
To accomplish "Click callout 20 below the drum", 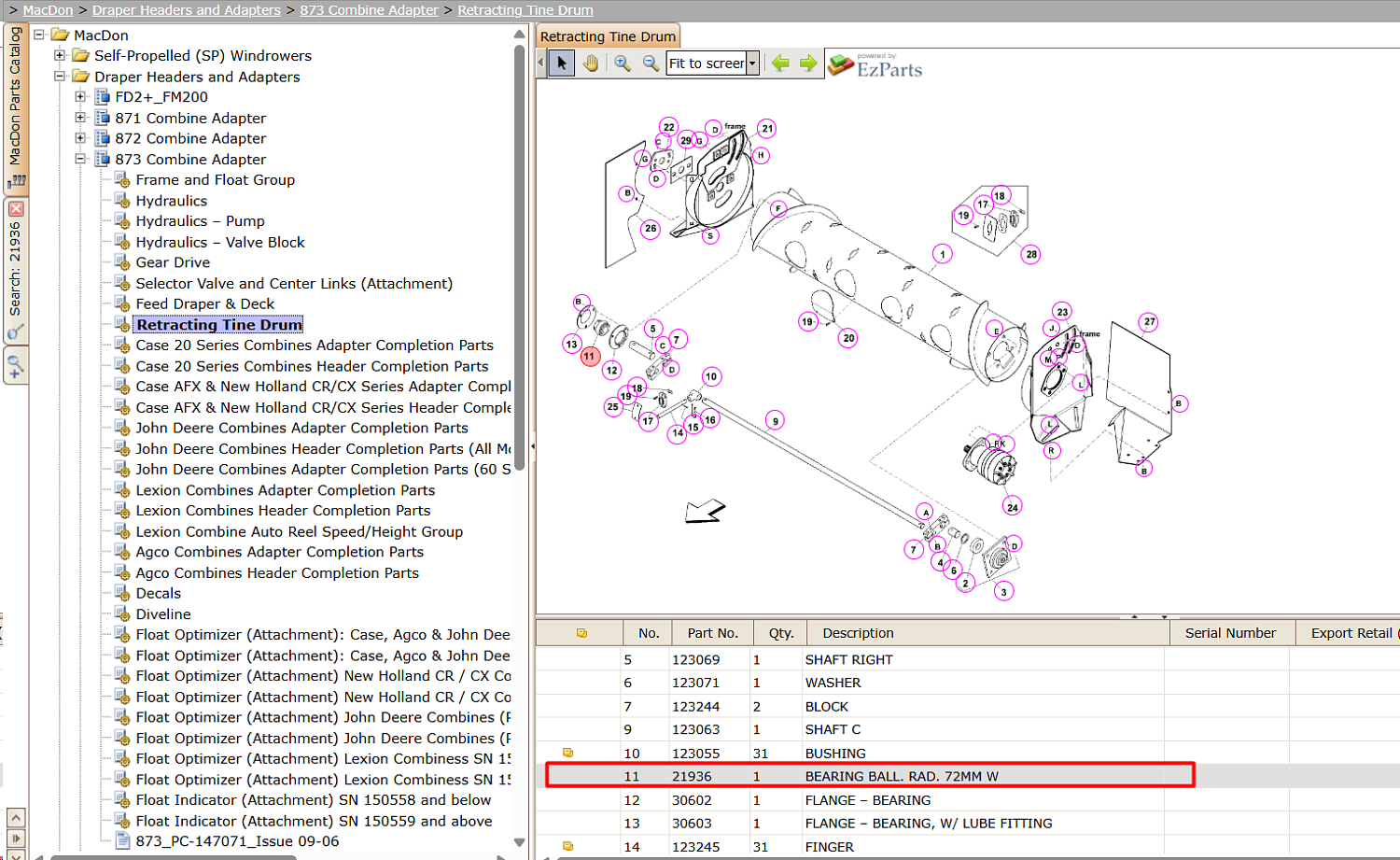I will (x=847, y=338).
